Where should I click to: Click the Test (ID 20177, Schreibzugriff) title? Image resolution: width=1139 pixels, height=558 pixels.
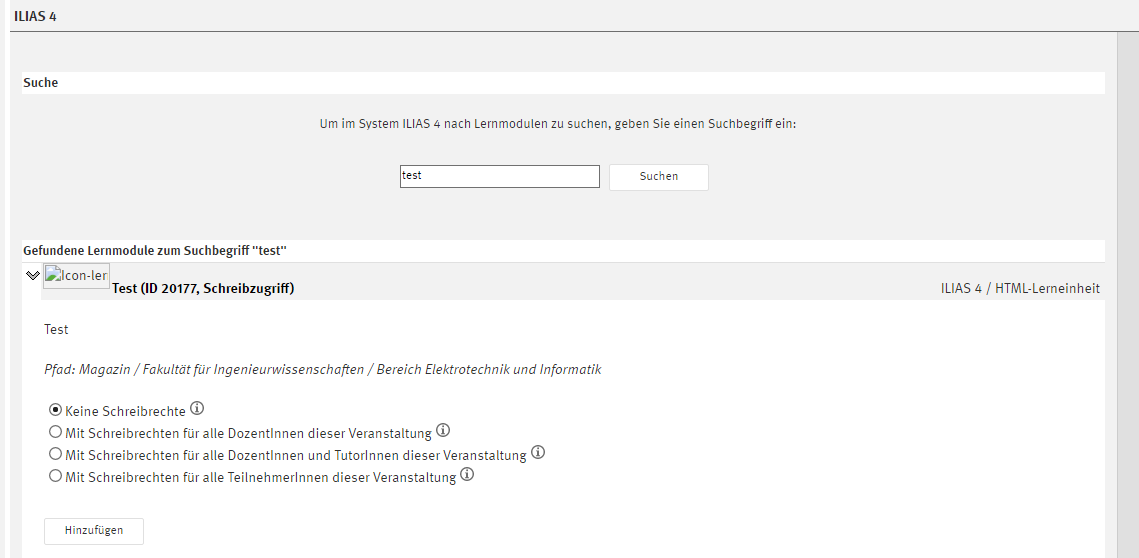click(203, 288)
